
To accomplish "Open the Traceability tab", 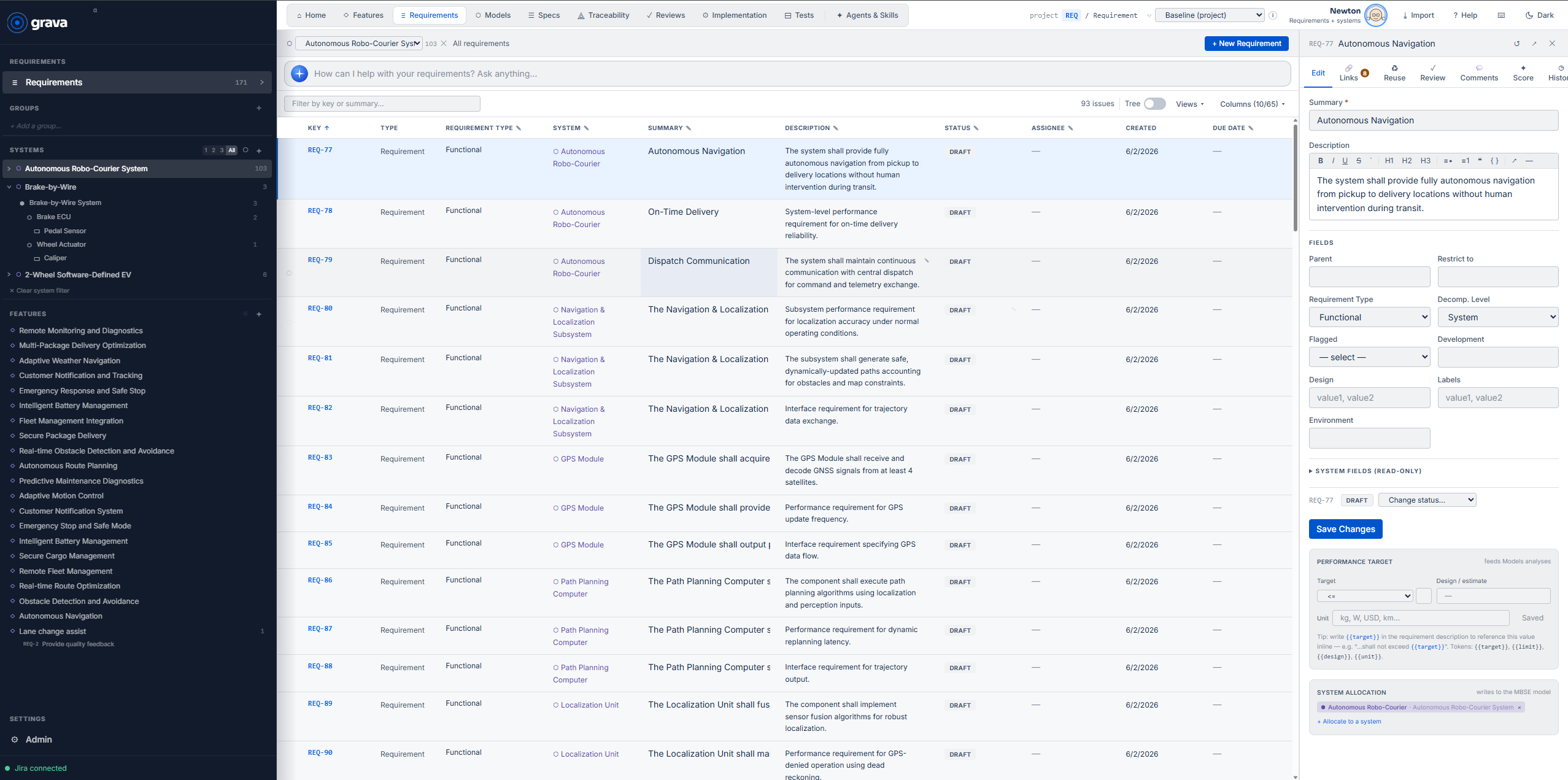I will 603,15.
